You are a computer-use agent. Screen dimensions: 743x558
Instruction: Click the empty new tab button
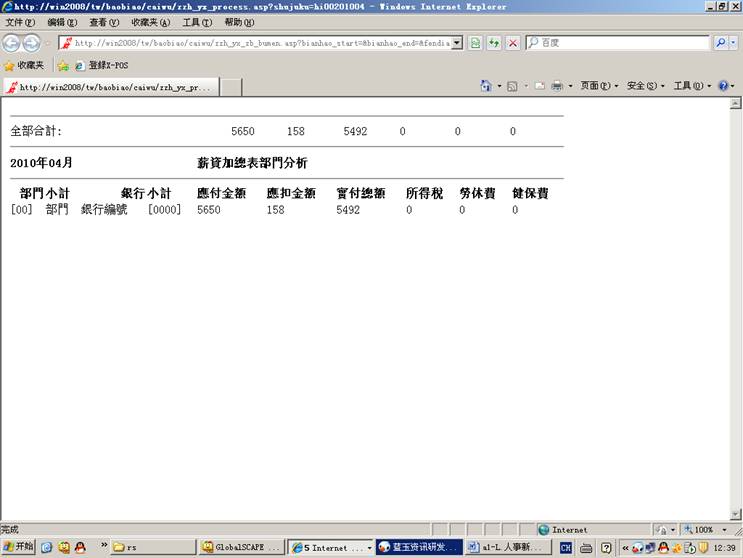tap(231, 87)
